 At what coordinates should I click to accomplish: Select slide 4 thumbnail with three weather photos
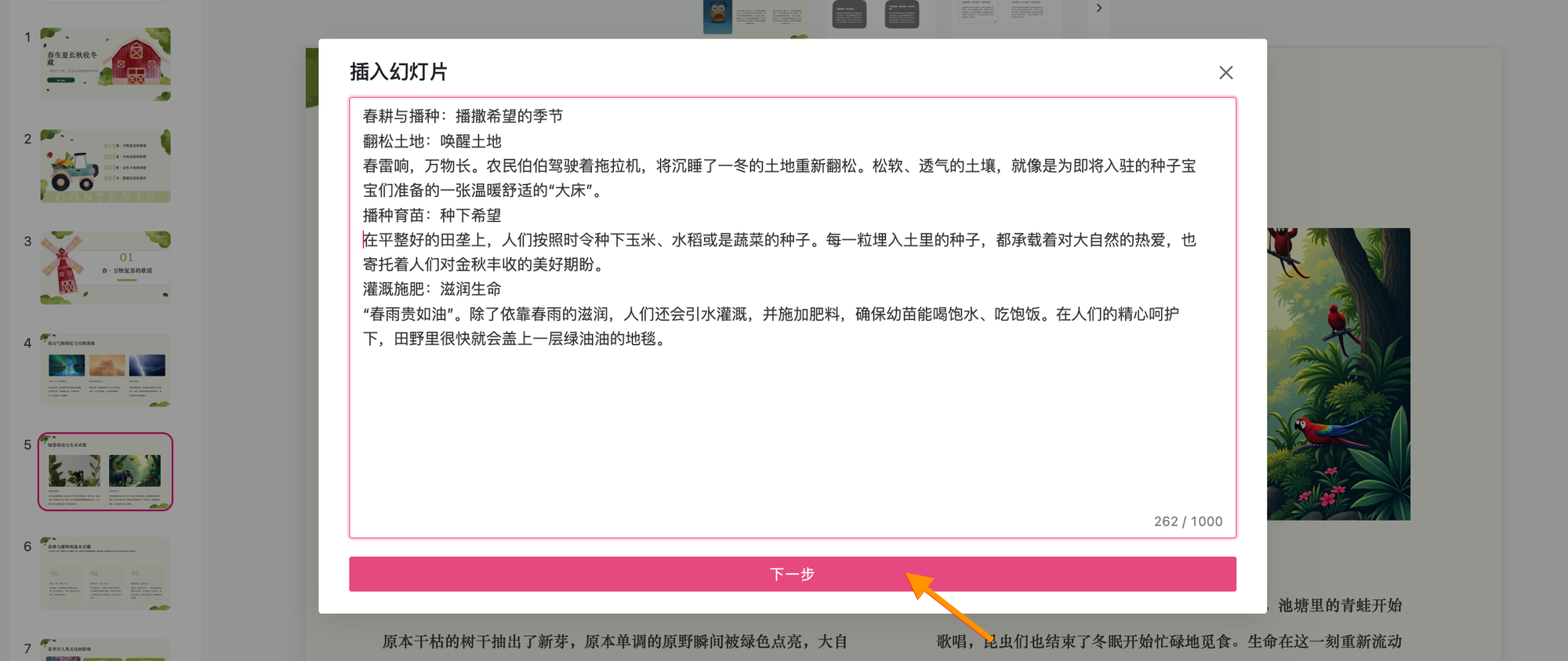pos(106,370)
